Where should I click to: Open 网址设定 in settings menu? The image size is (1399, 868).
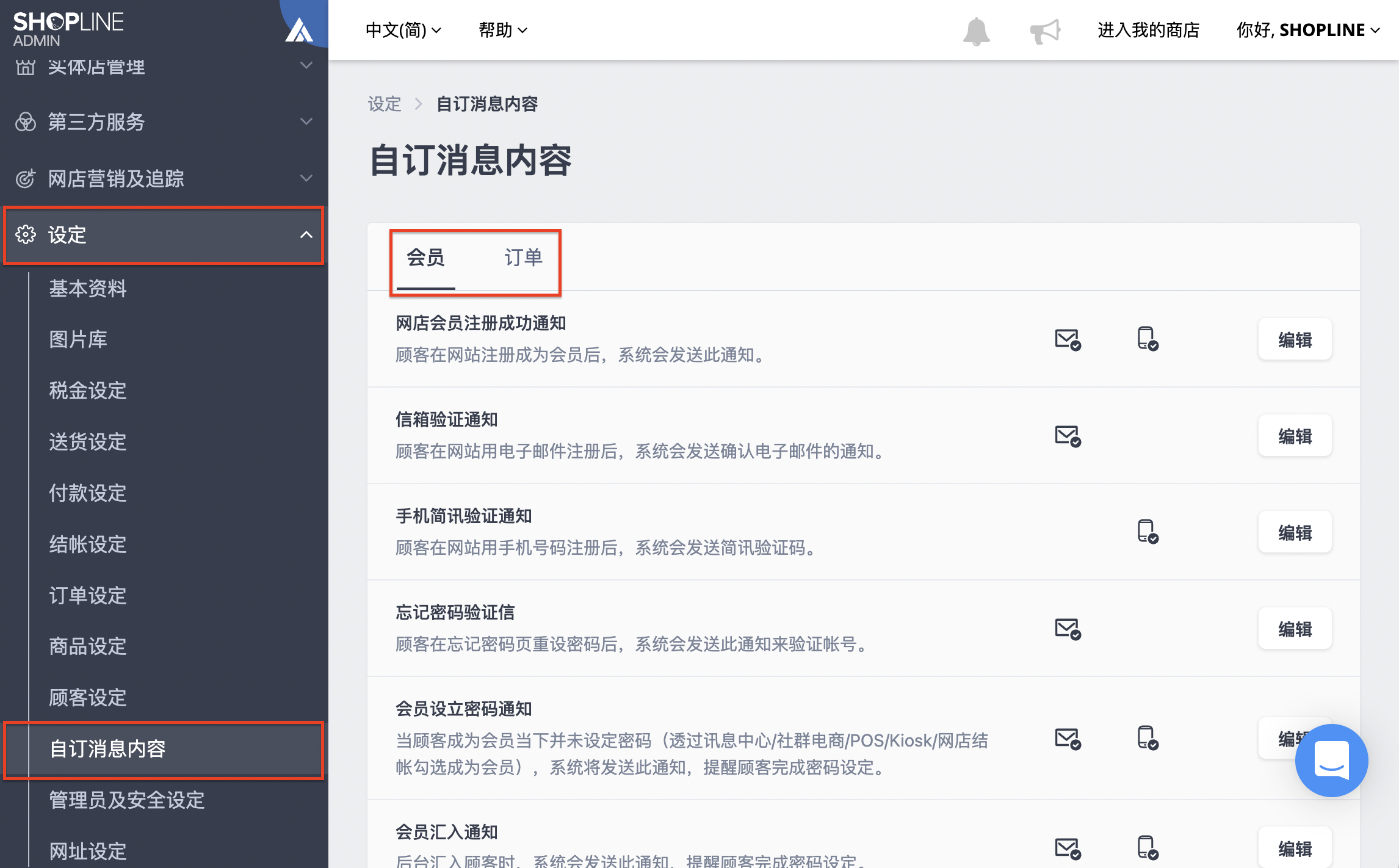pos(88,852)
